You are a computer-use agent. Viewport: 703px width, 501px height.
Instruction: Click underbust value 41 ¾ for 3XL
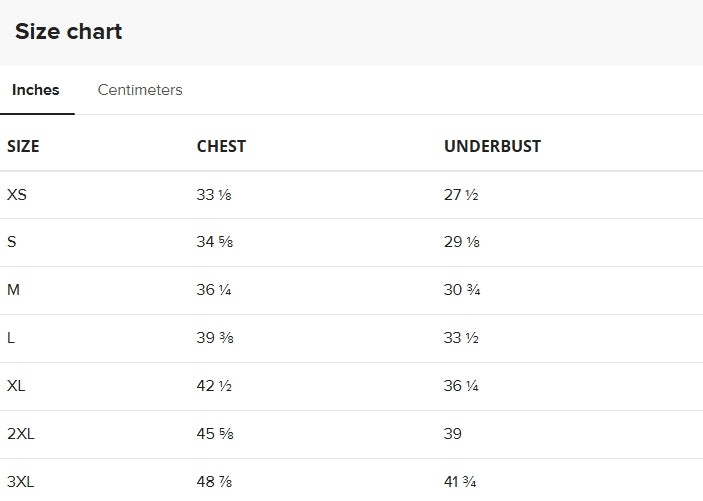460,482
